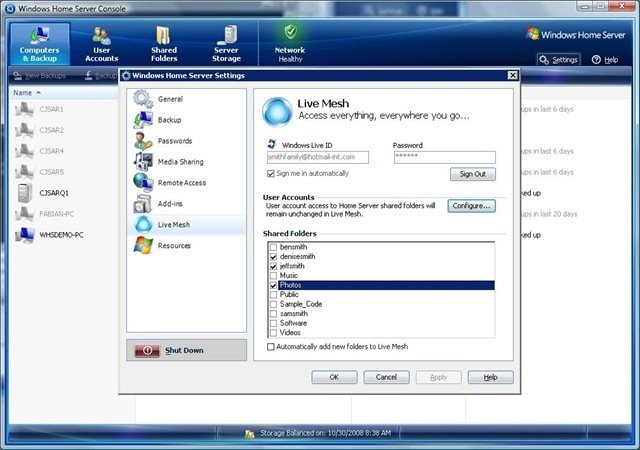Uncheck the jeffsmith folder checkbox
Viewport: 640px width, 450px height.
coord(273,266)
